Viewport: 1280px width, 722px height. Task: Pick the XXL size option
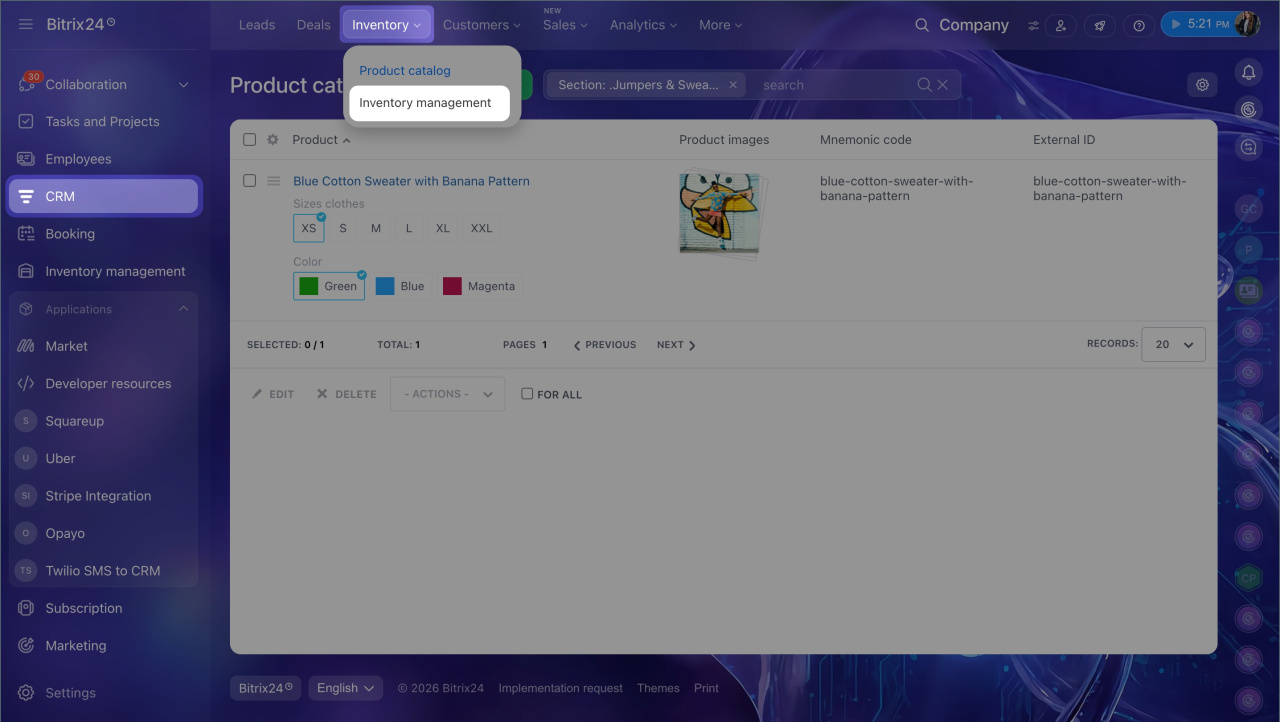click(x=482, y=228)
